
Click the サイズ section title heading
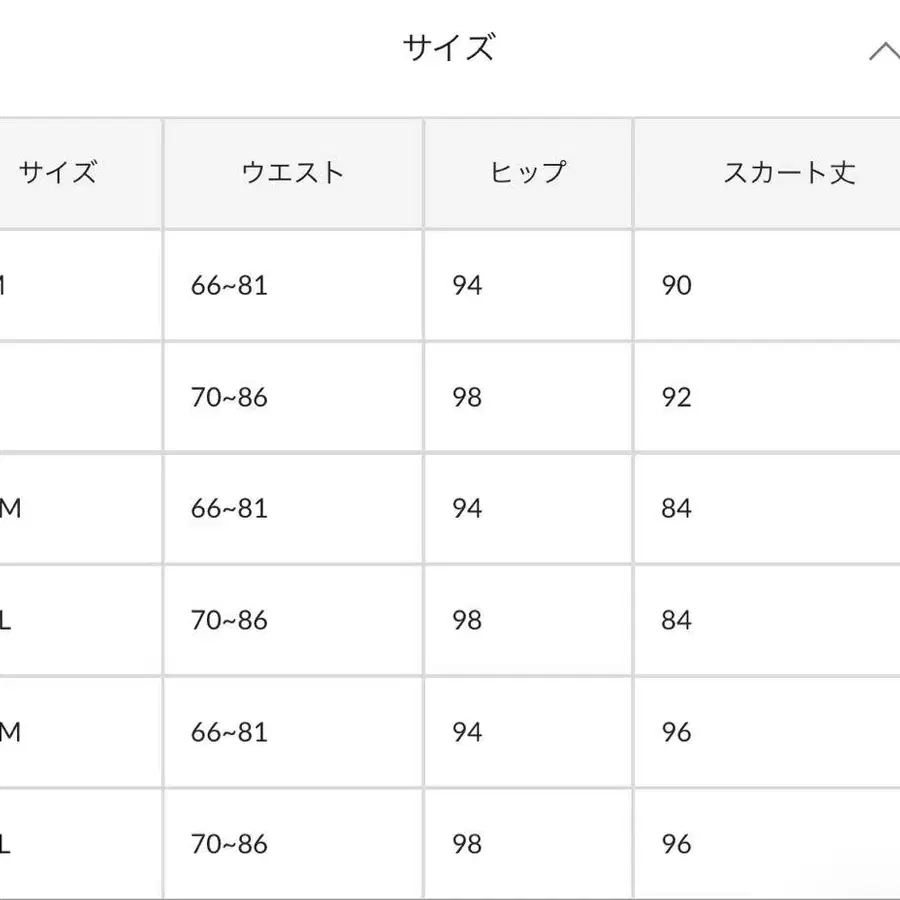[448, 48]
